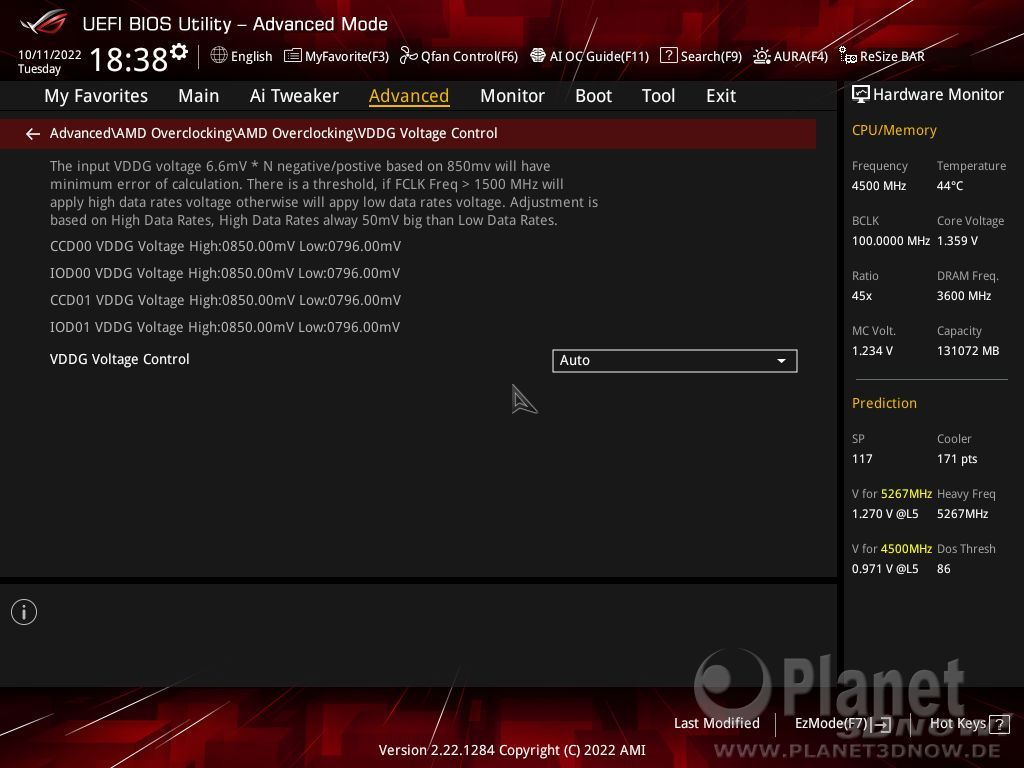
Task: Open MyFavorite(F3) list icon
Action: click(x=293, y=56)
